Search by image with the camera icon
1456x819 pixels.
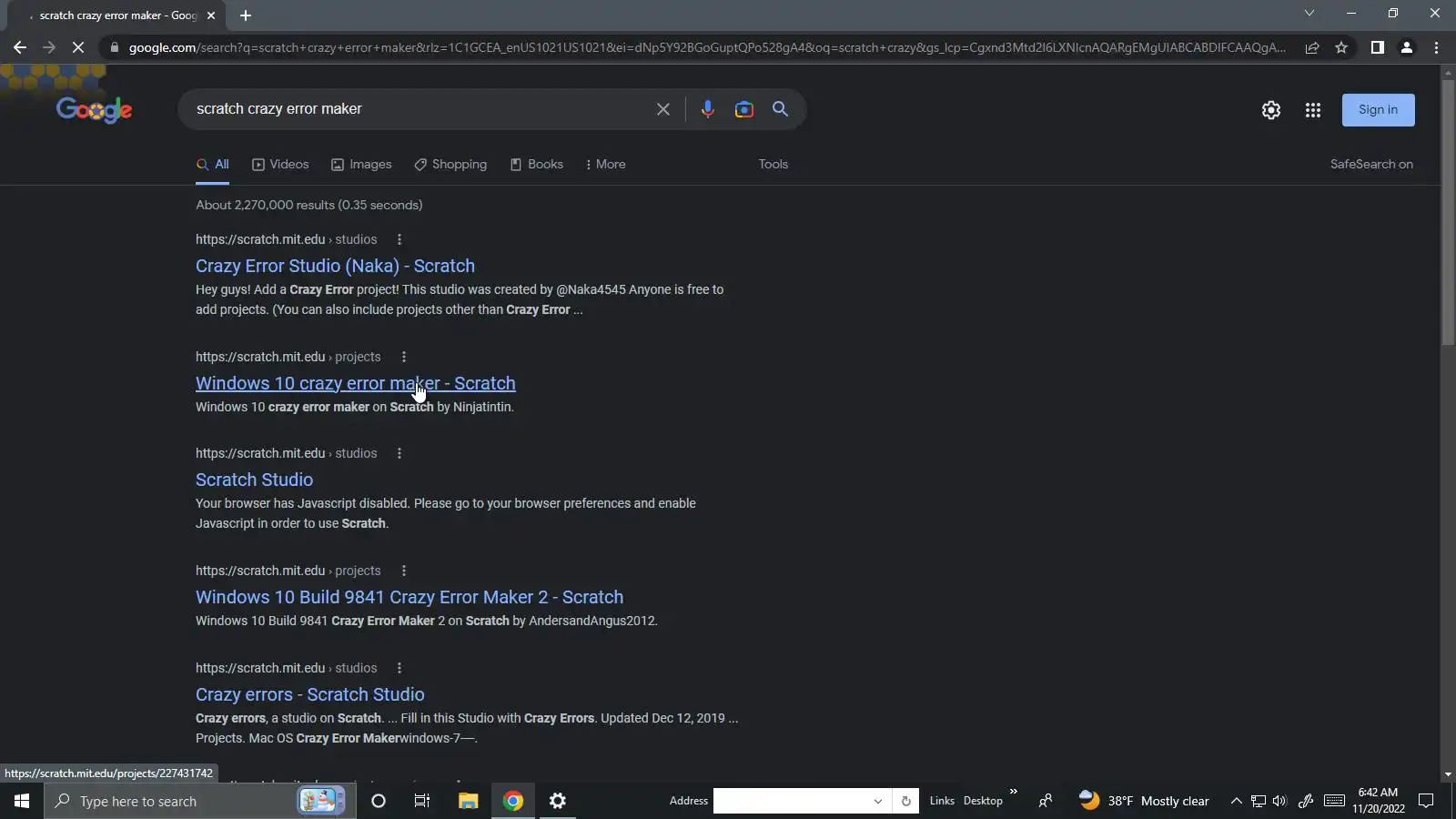coord(744,109)
